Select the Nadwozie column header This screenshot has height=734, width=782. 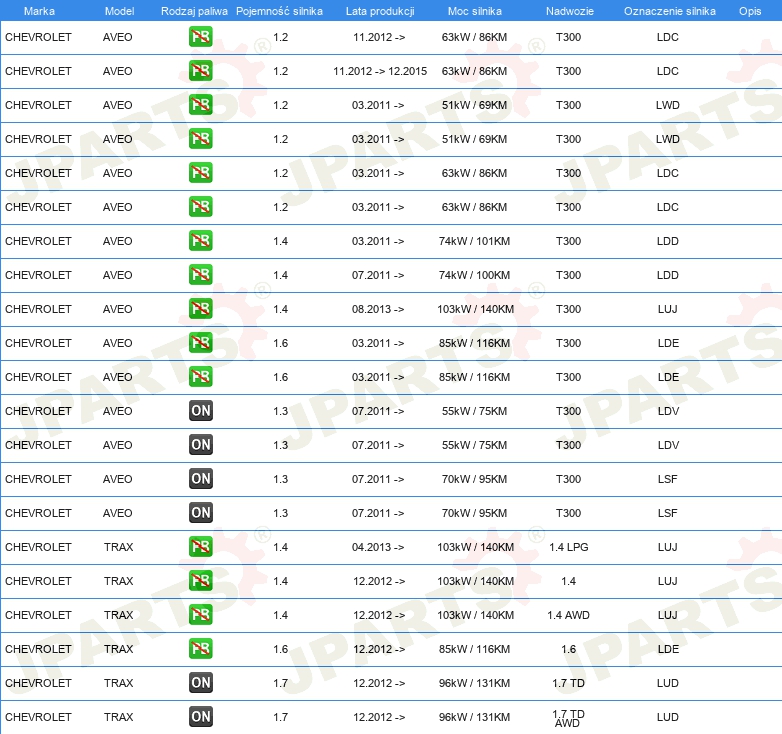tap(568, 10)
